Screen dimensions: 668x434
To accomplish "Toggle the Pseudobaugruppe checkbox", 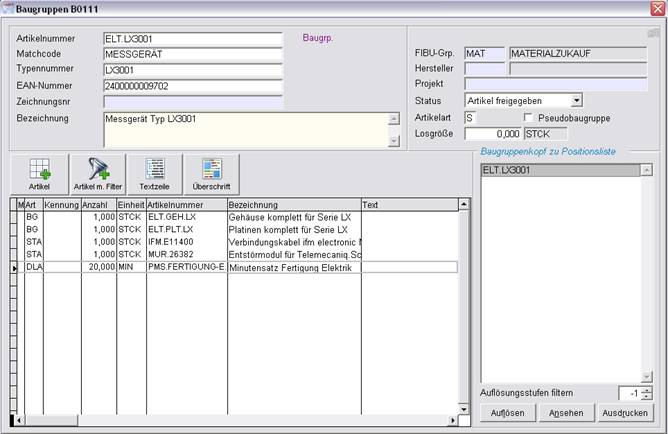I will pyautogui.click(x=529, y=118).
